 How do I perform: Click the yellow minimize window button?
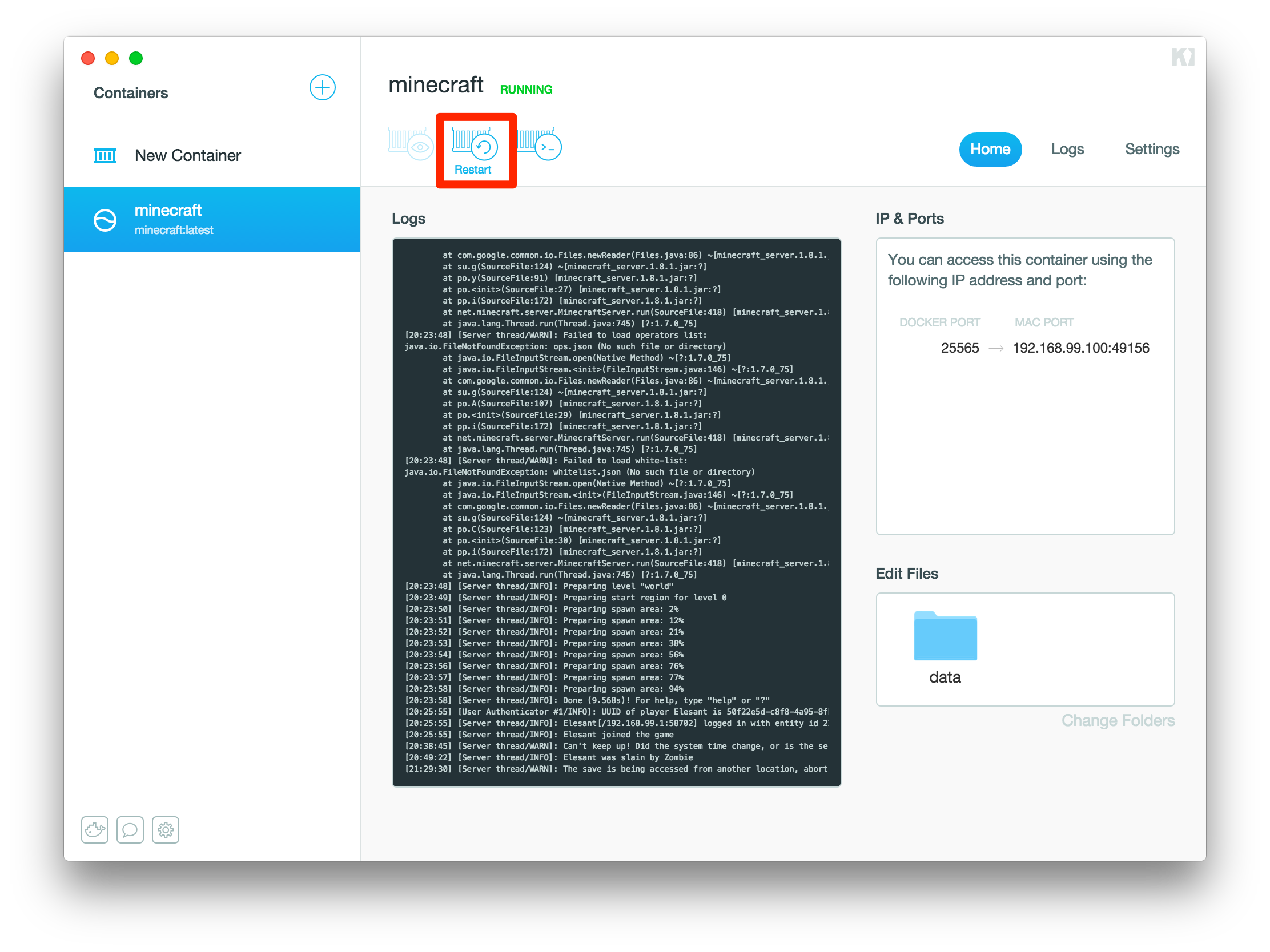click(x=112, y=58)
